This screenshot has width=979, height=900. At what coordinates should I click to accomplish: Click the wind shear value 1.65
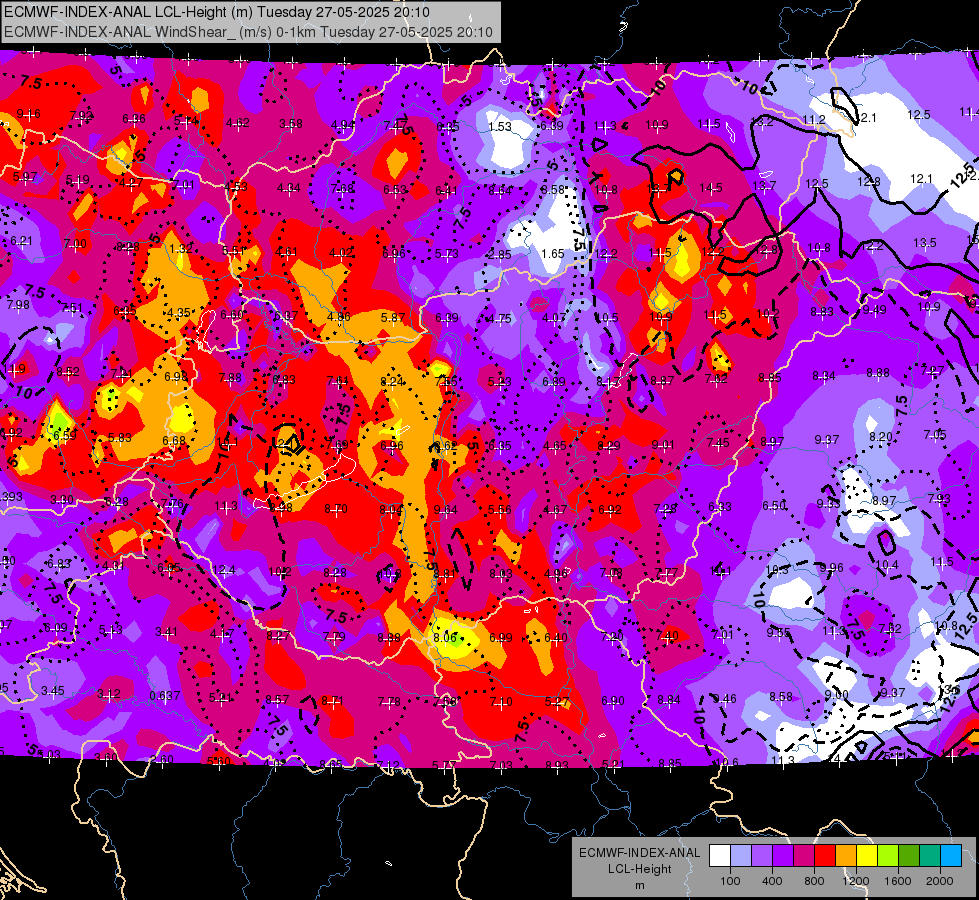pos(553,254)
